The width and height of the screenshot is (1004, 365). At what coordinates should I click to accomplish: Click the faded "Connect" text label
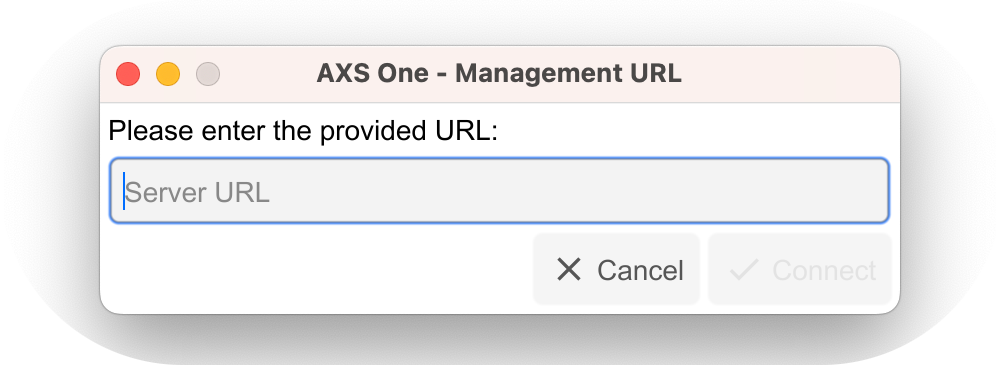pos(824,270)
